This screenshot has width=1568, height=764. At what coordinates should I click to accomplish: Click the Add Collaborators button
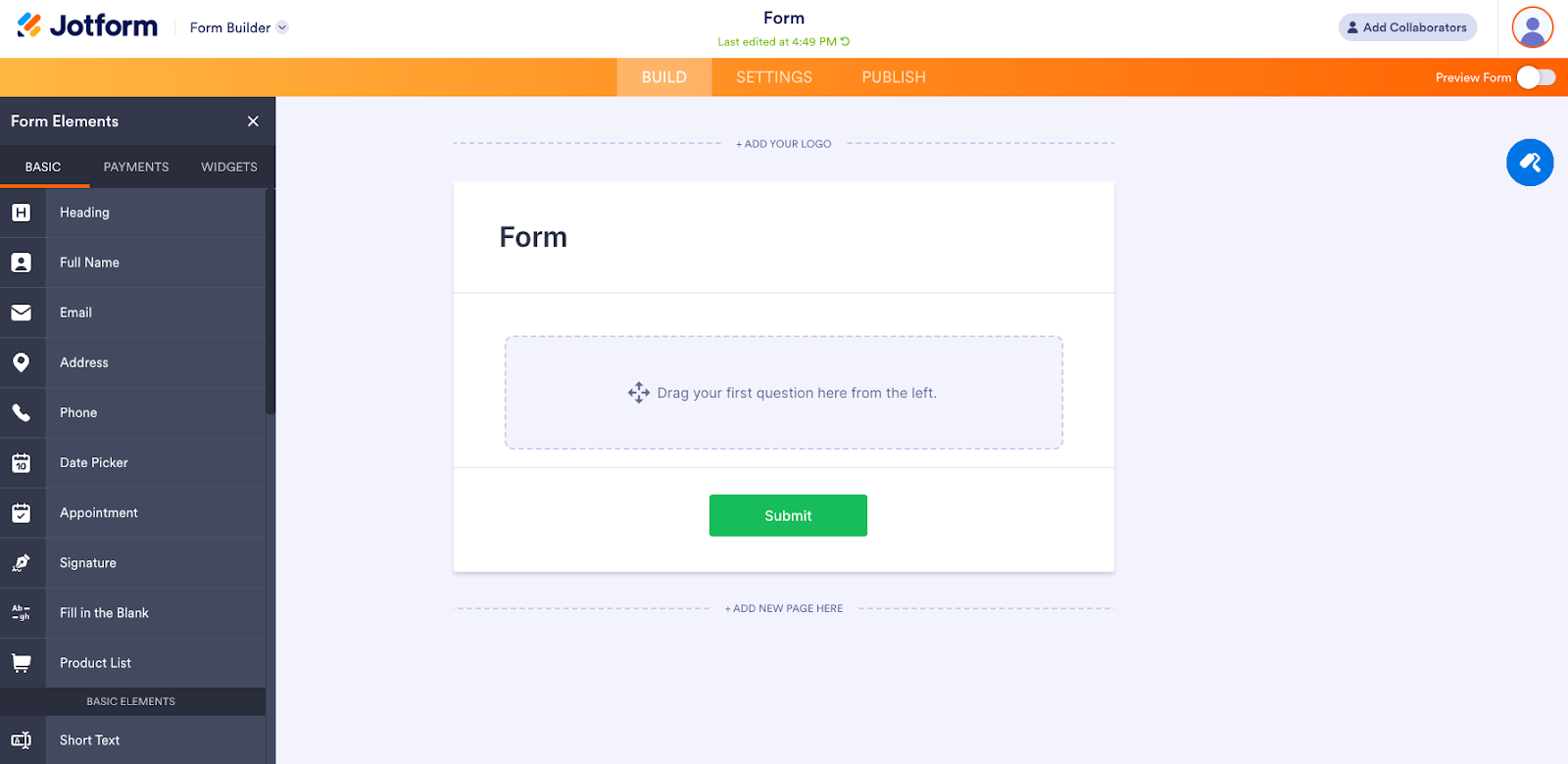tap(1407, 27)
